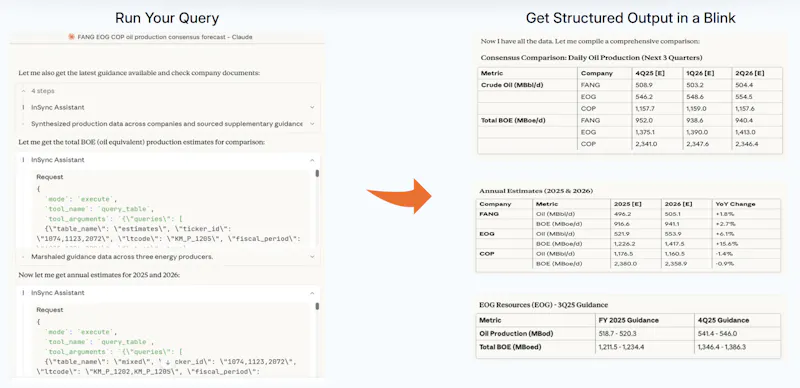
Task: Click the 'FY 2025 Guidance' column header
Action: tap(645, 320)
